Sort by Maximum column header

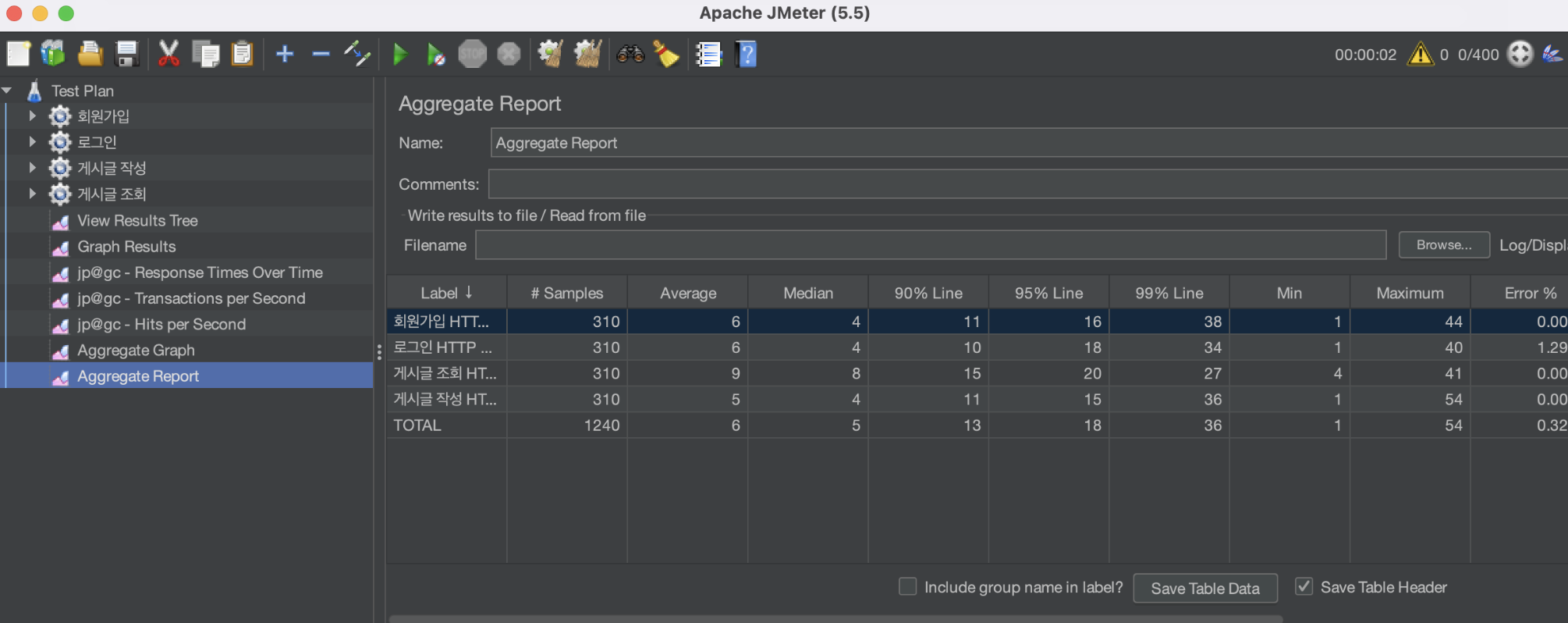point(1410,293)
